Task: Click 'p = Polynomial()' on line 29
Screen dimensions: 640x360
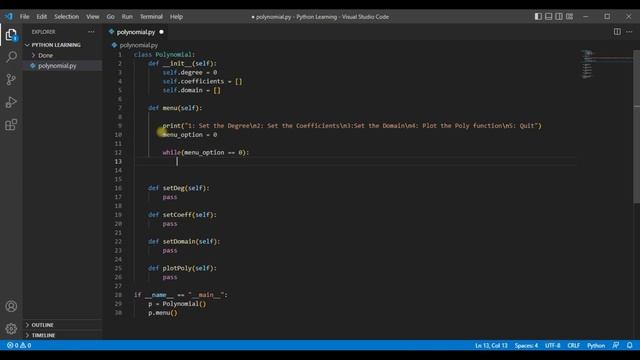Action: [x=177, y=304]
